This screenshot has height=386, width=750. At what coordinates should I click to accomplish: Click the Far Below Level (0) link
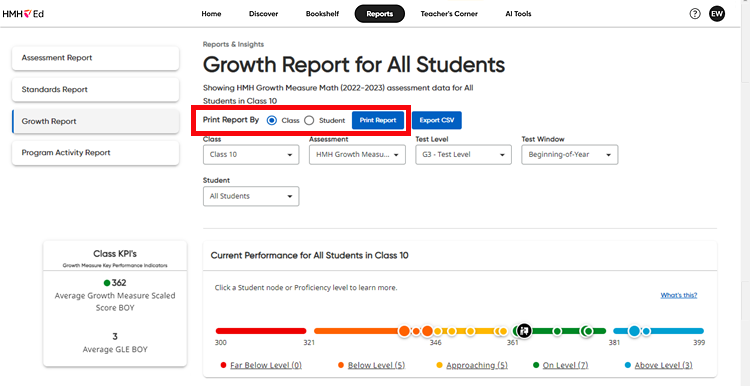[266, 365]
